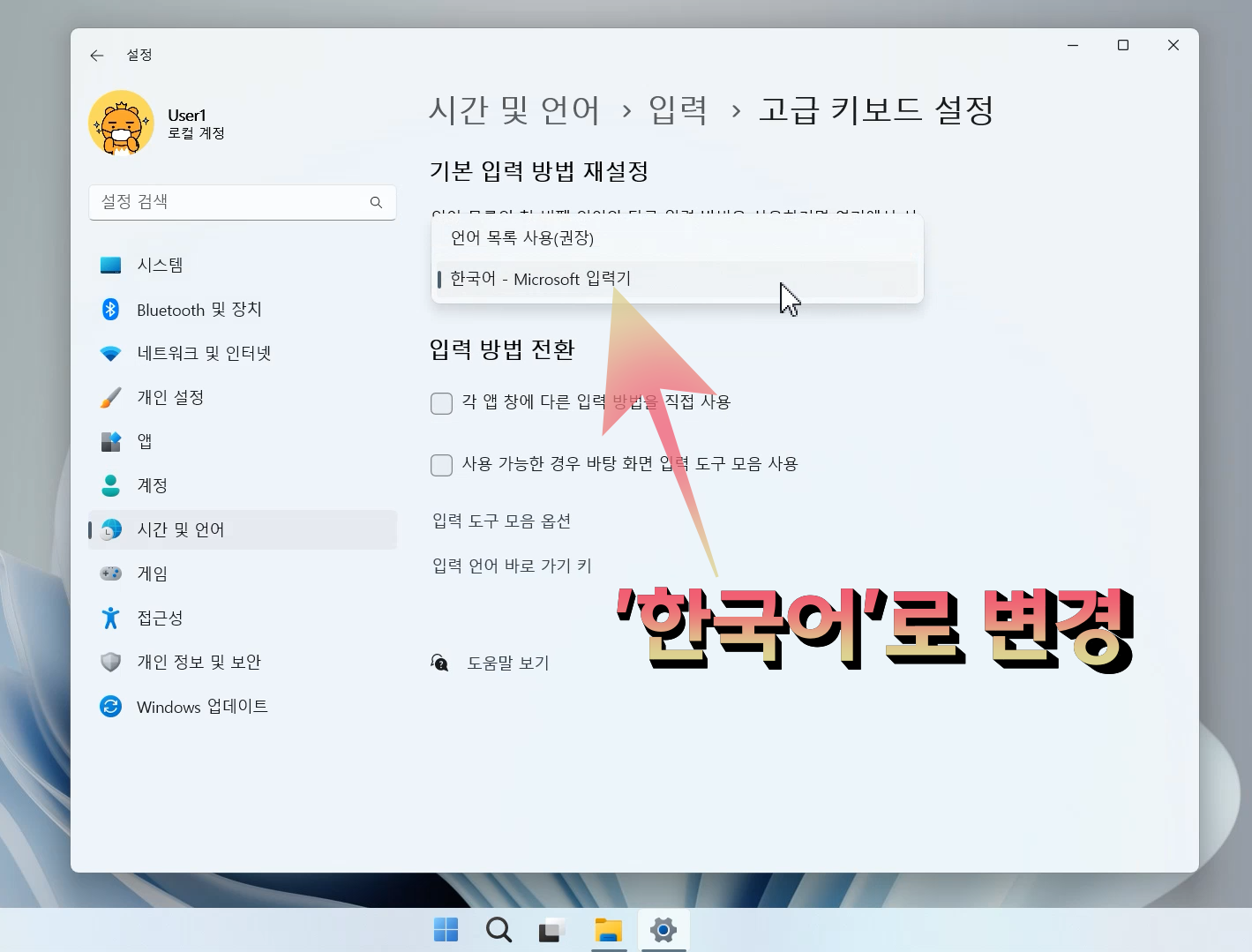Click the help icon beside 도움말 보기
Screen dimensions: 1252x952
439,663
